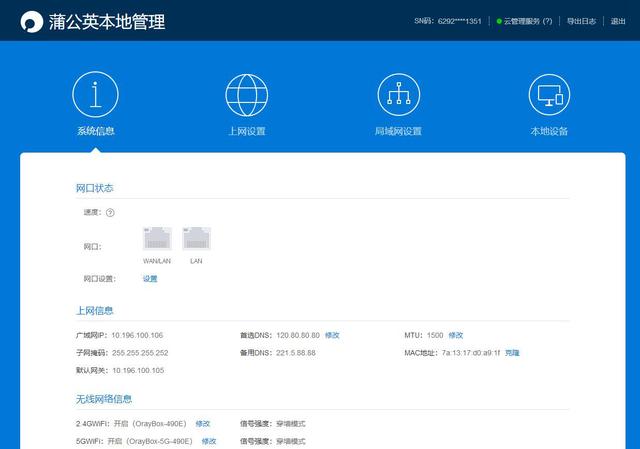Open the 上网设置 globe icon
The height and width of the screenshot is (449, 640).
pos(247,95)
